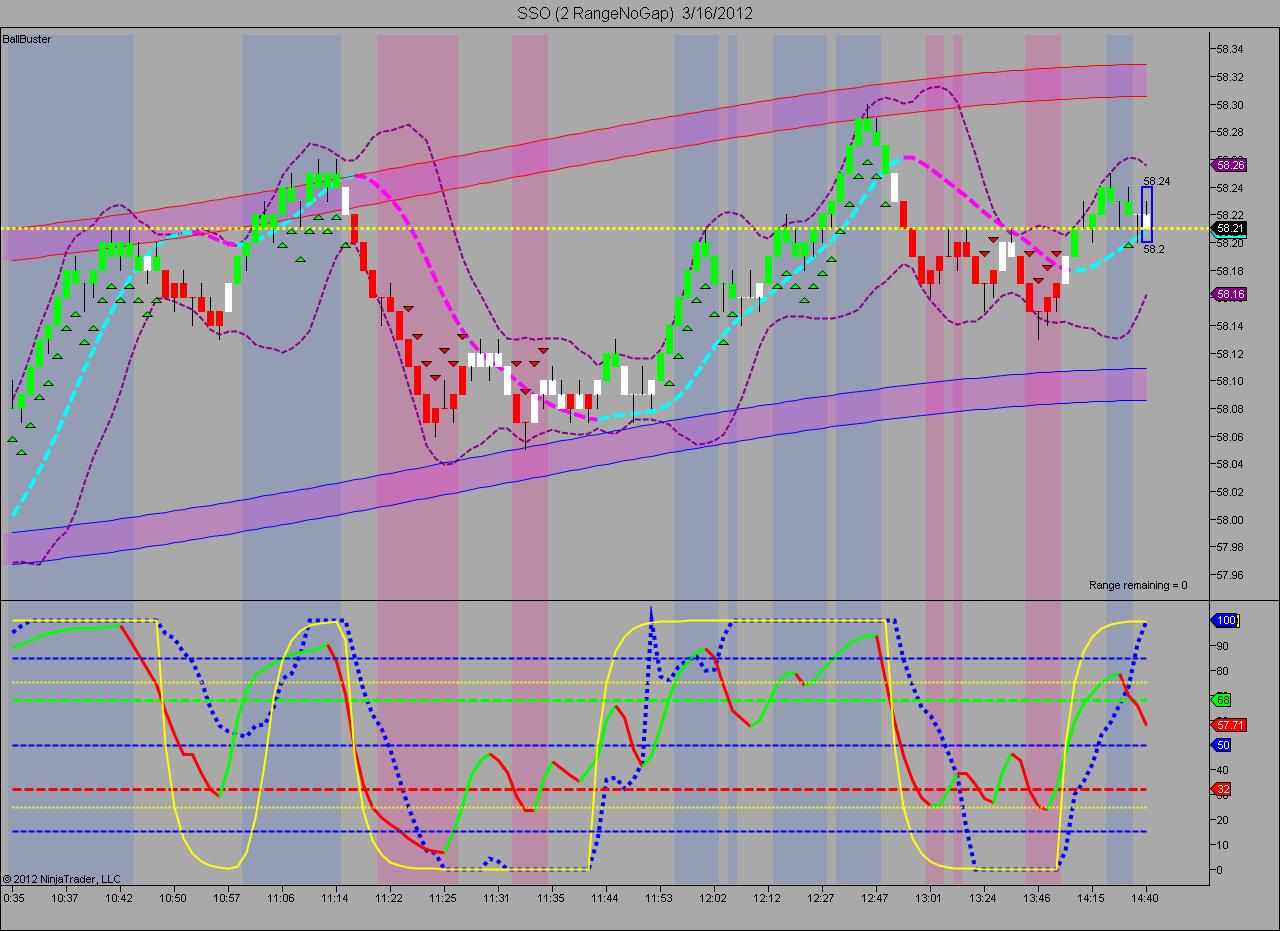
Task: Click the 10:37 time axis label
Action: click(x=66, y=898)
